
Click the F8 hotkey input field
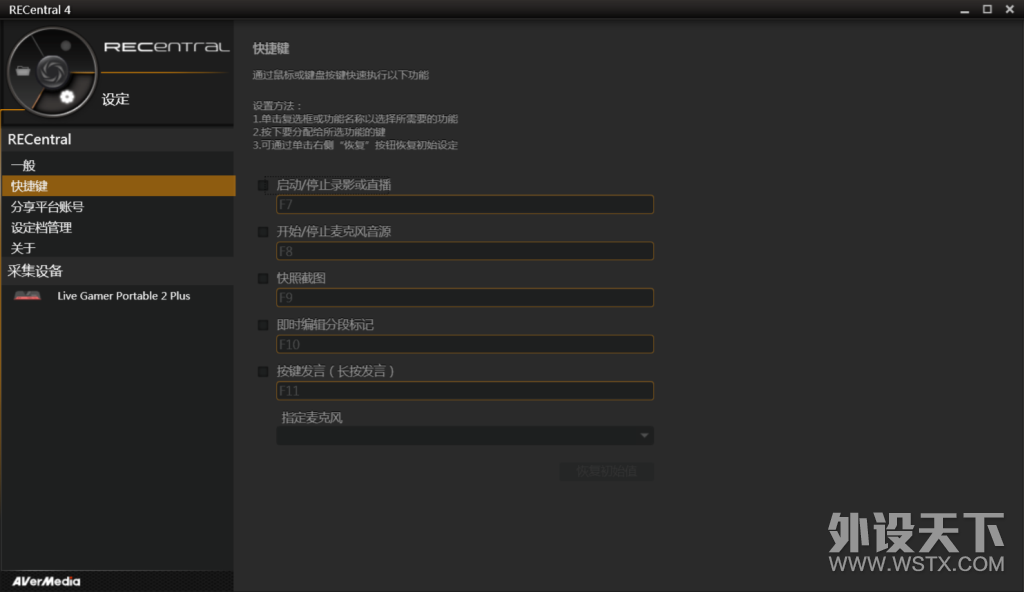465,251
